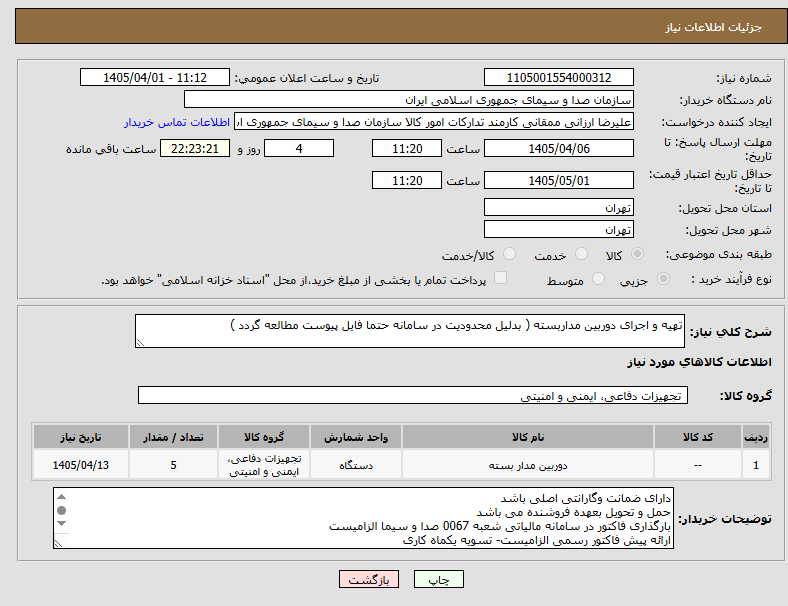Select the جزیی purchase type radio
Viewport: 788px width, 606px height.
click(x=663, y=278)
